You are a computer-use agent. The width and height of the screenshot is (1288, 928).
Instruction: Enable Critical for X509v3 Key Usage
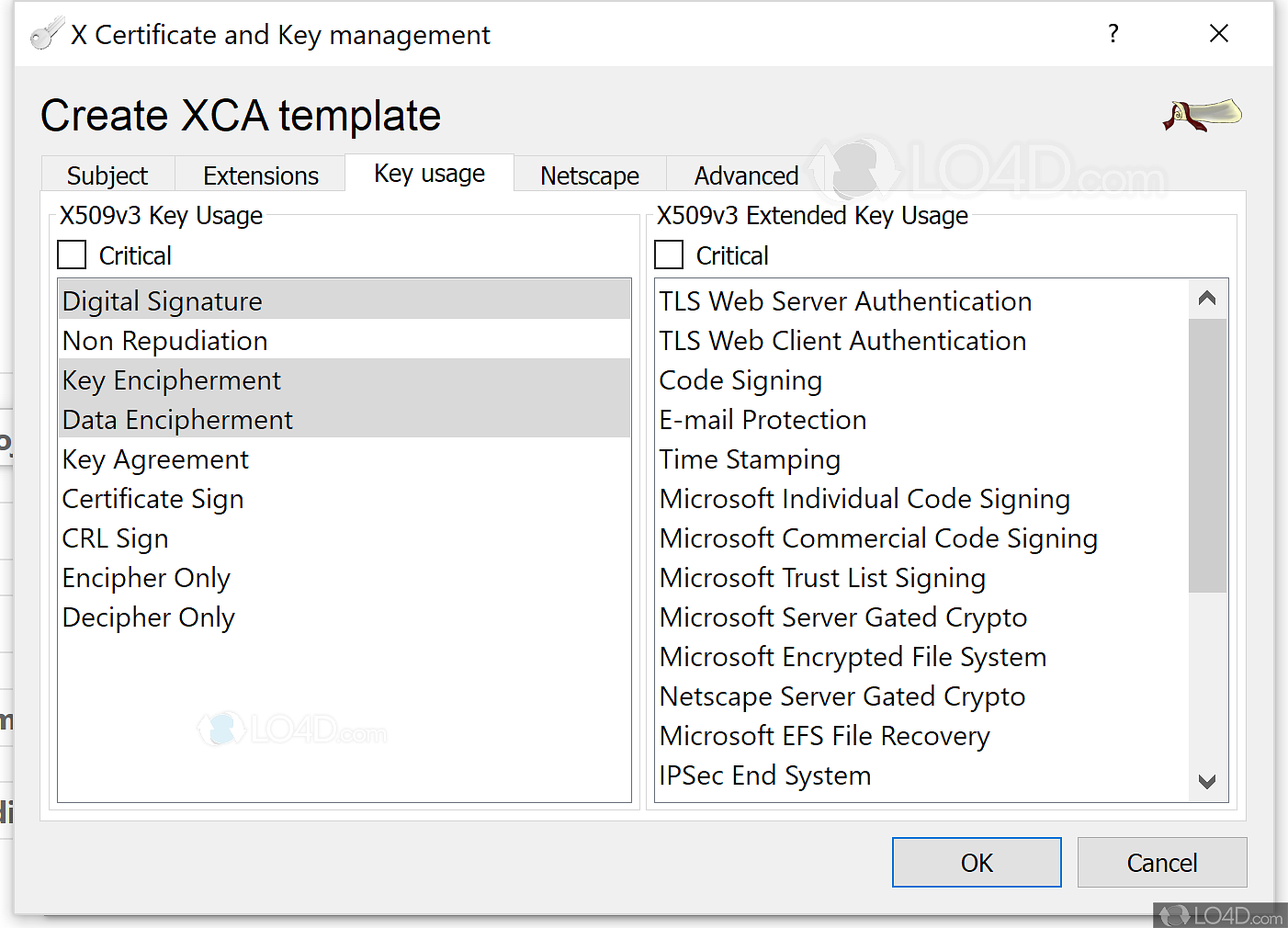point(71,255)
